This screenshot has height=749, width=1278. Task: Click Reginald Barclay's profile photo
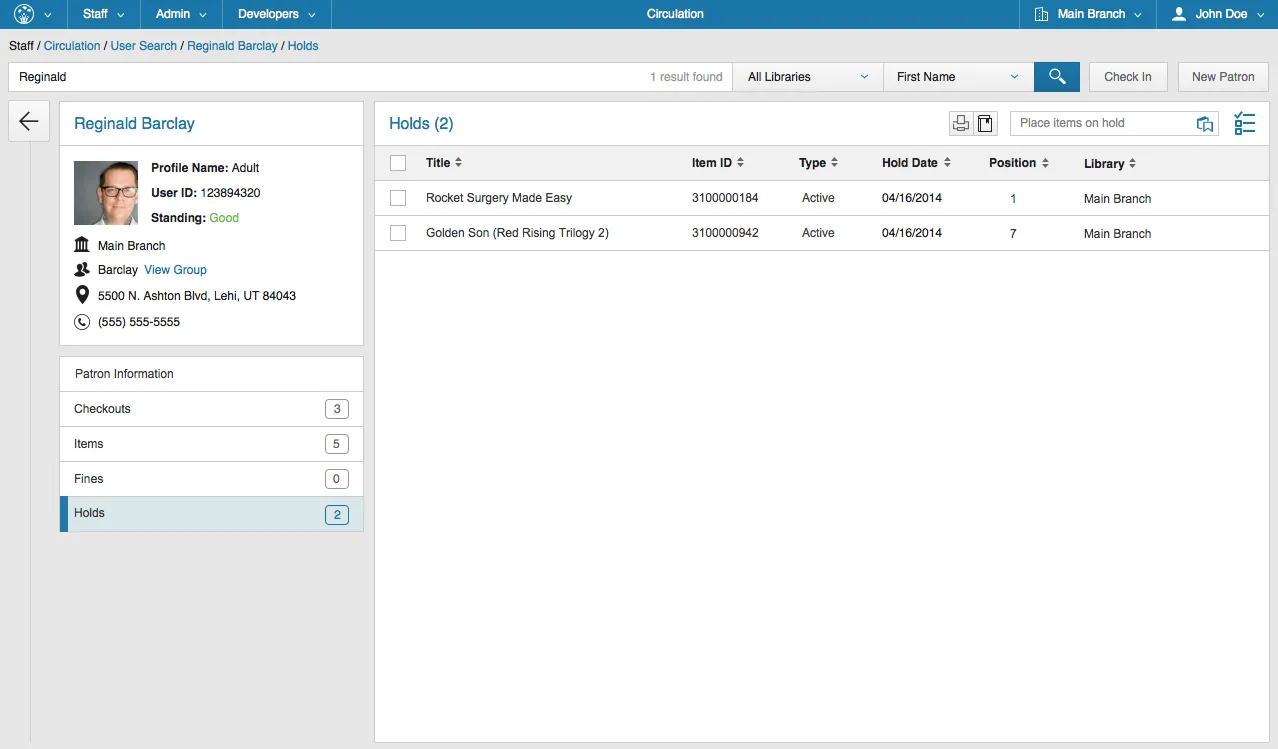tap(106, 193)
